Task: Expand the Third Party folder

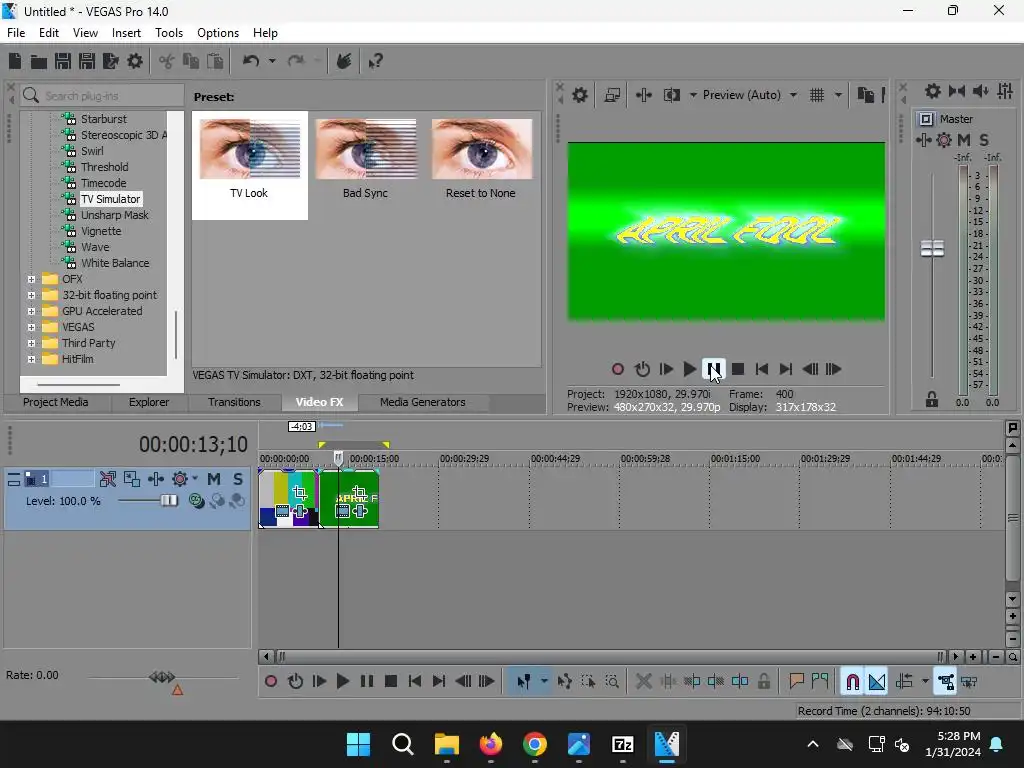Action: (31, 343)
